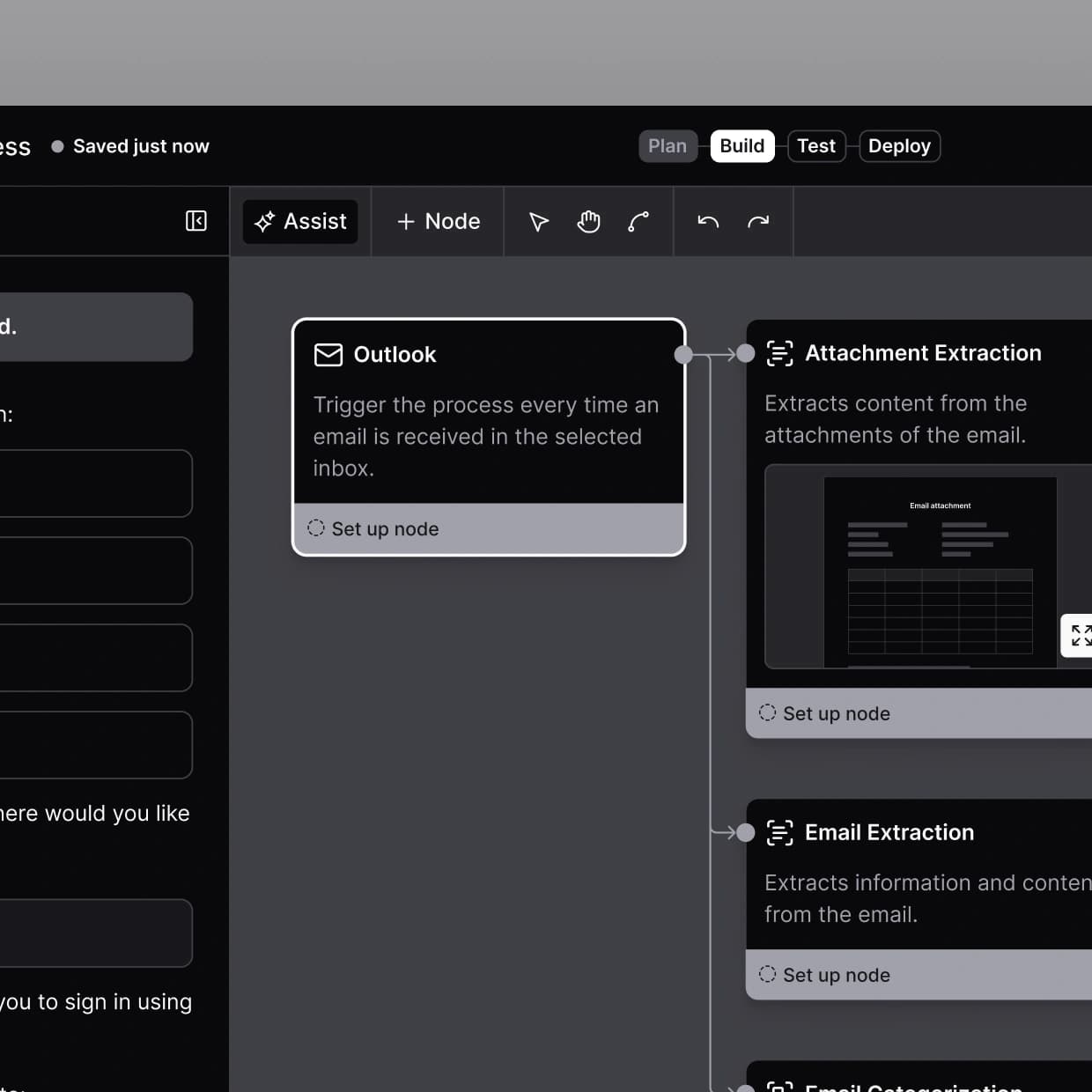Viewport: 1092px width, 1092px height.
Task: Click the Outlook trigger description text
Action: (x=486, y=437)
